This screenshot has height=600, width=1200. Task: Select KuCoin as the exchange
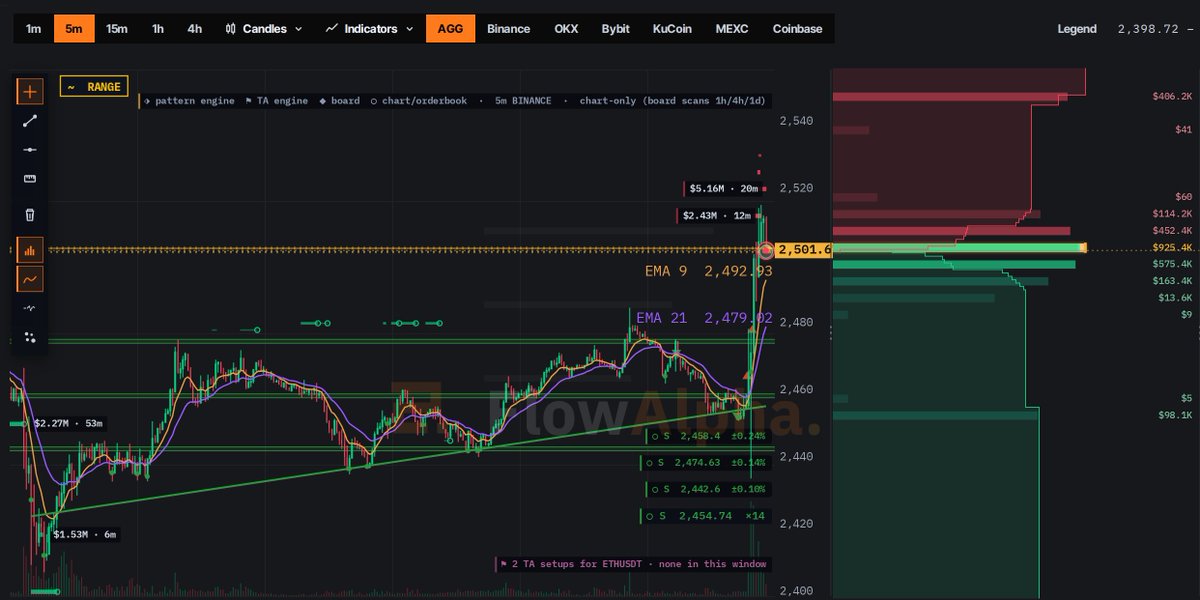[x=673, y=29]
